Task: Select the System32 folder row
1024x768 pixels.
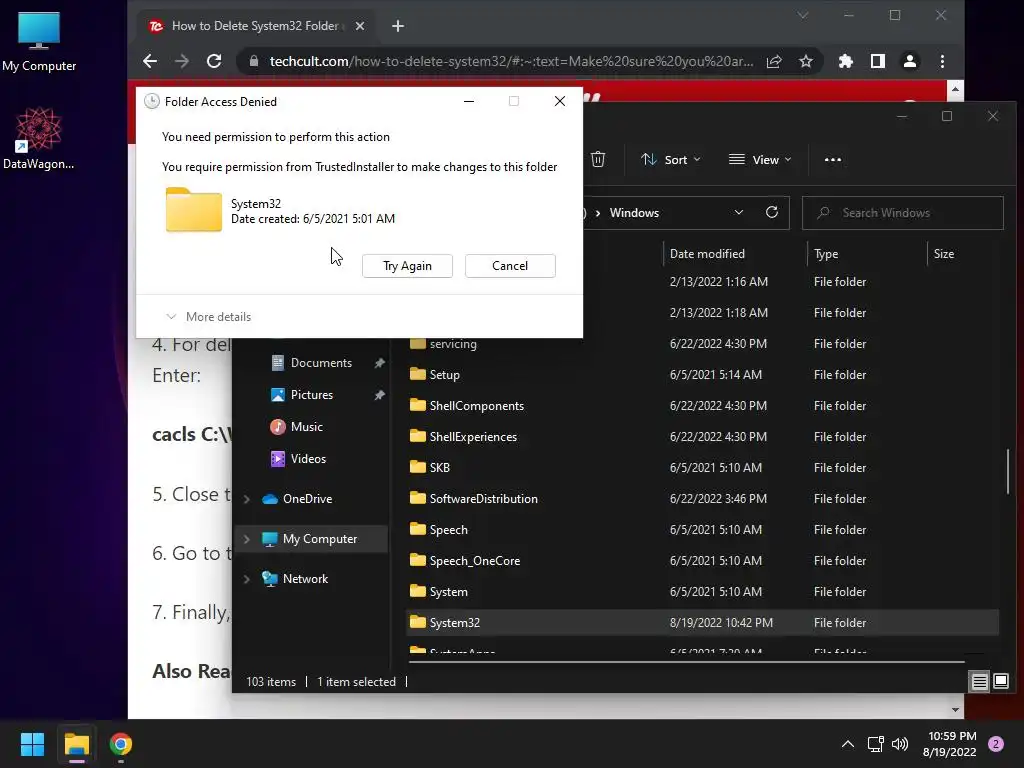Action: click(703, 623)
